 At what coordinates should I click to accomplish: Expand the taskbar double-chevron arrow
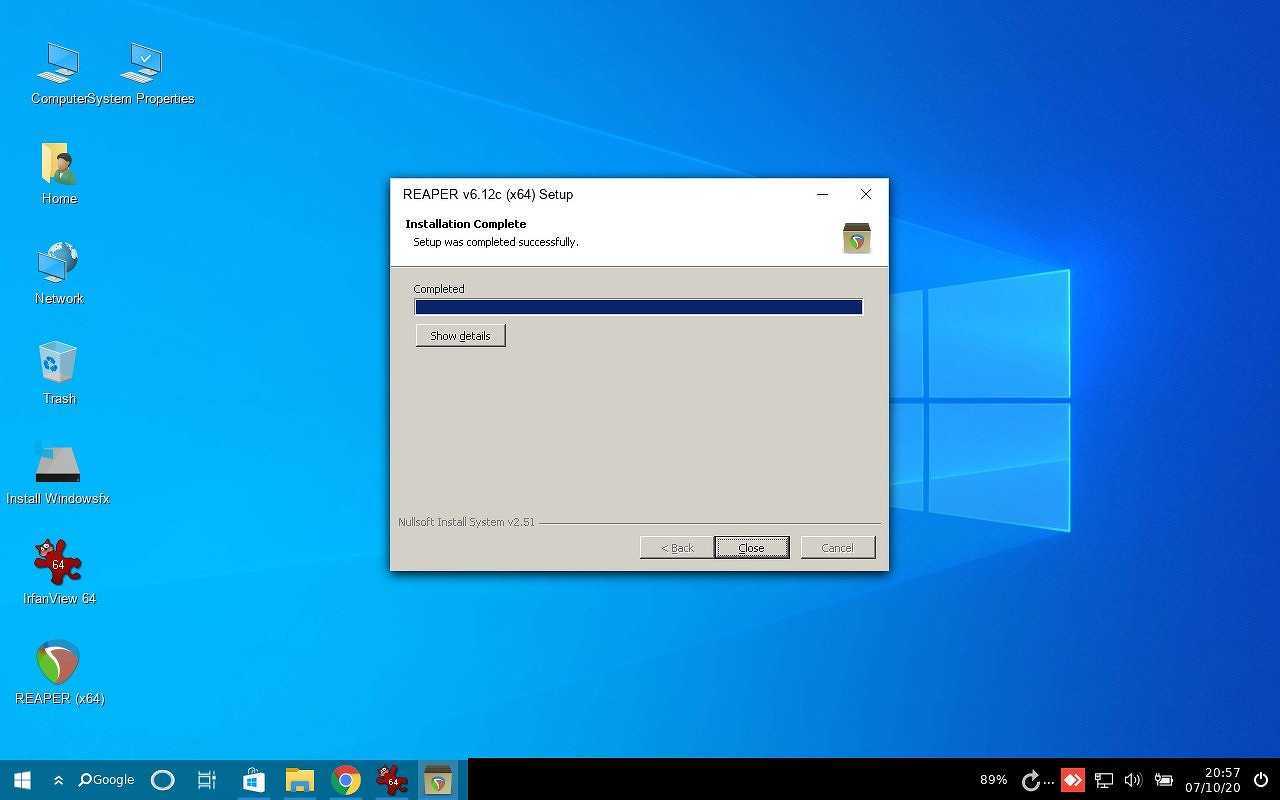pyautogui.click(x=58, y=780)
